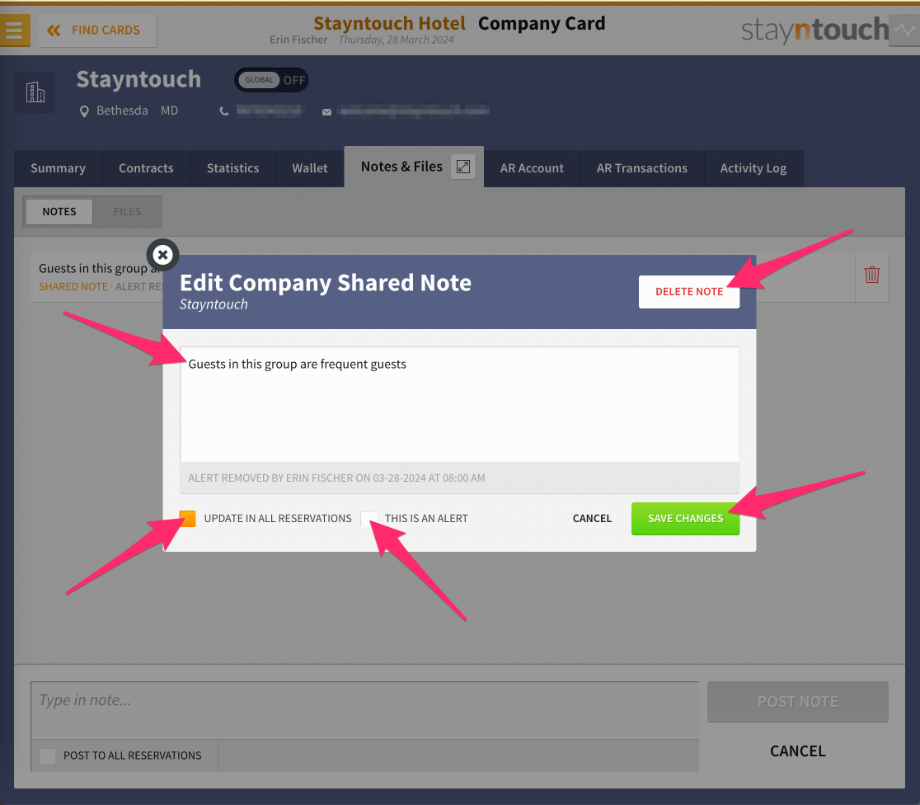Image resolution: width=920 pixels, height=805 pixels.
Task: Switch to AR Transactions tab
Action: tap(642, 168)
